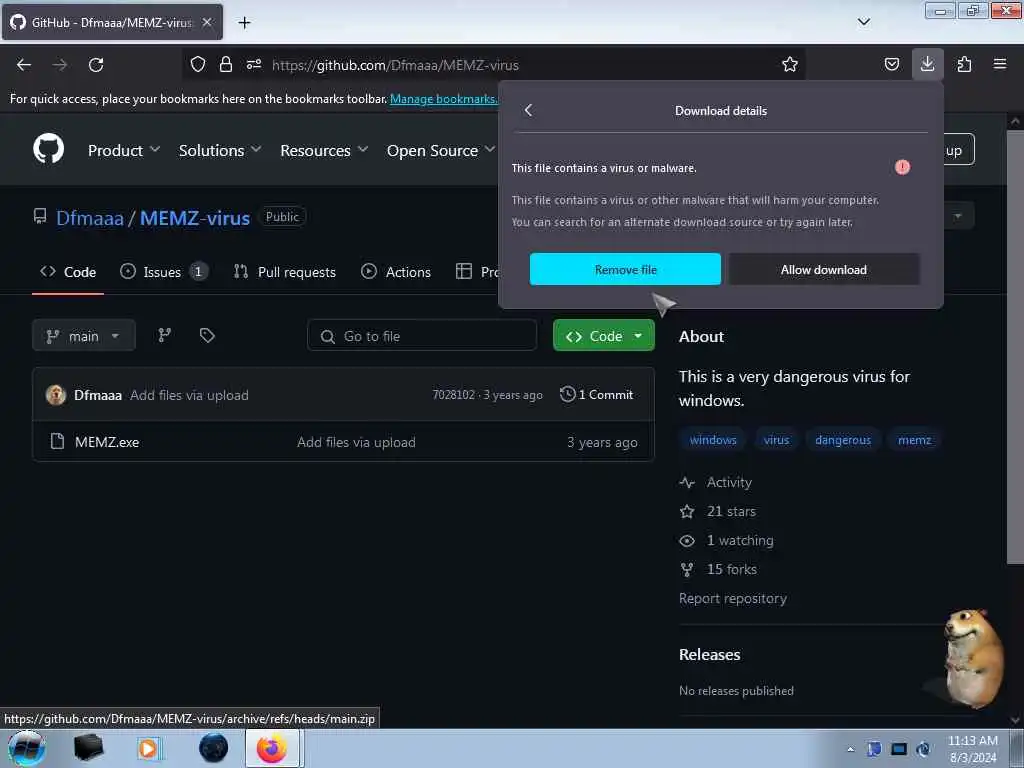Switch to the Code tab
The image size is (1024, 768).
[x=68, y=272]
